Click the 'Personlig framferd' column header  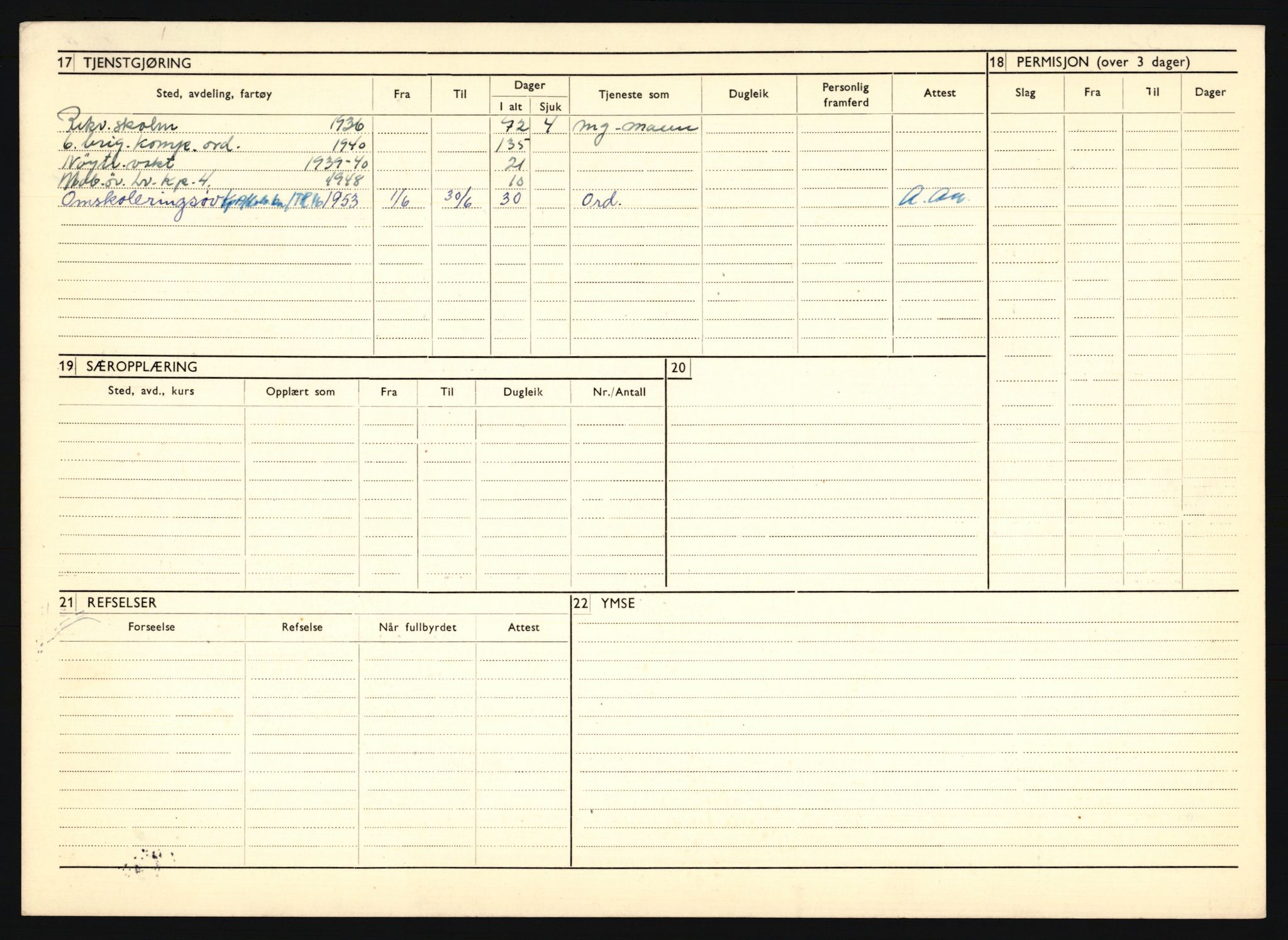point(845,95)
